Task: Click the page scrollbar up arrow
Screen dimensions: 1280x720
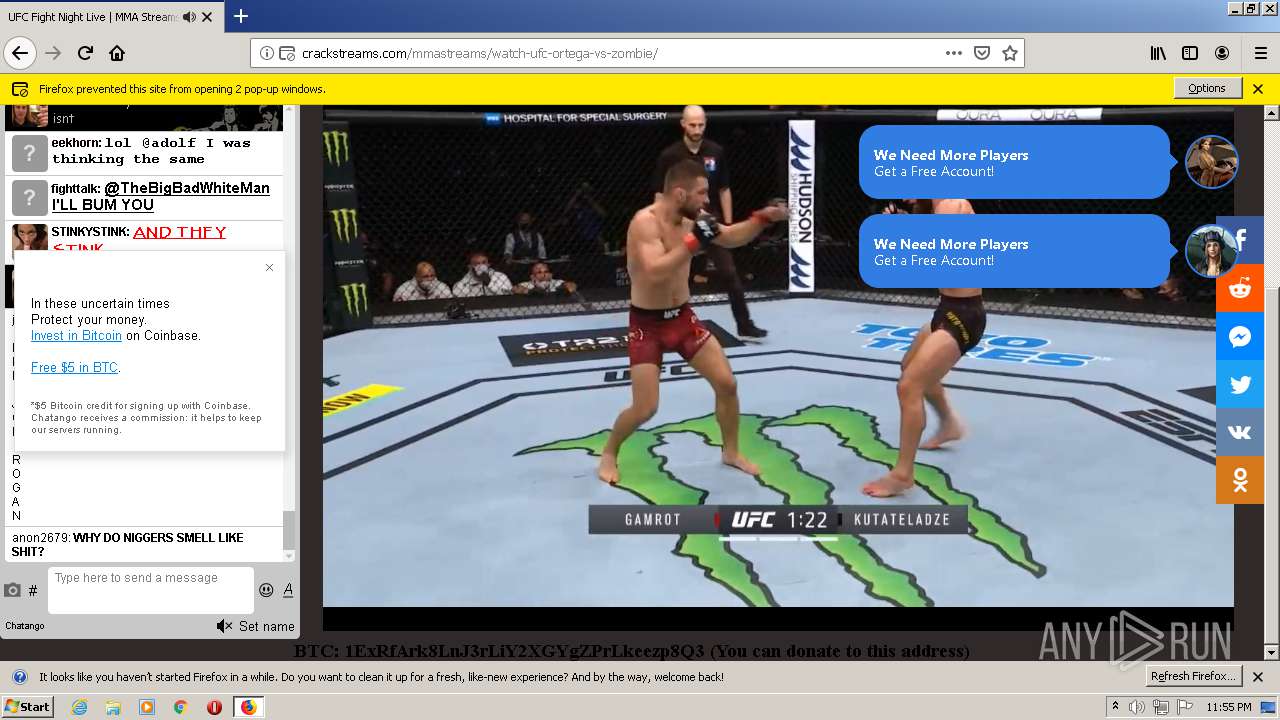Action: [x=1271, y=113]
